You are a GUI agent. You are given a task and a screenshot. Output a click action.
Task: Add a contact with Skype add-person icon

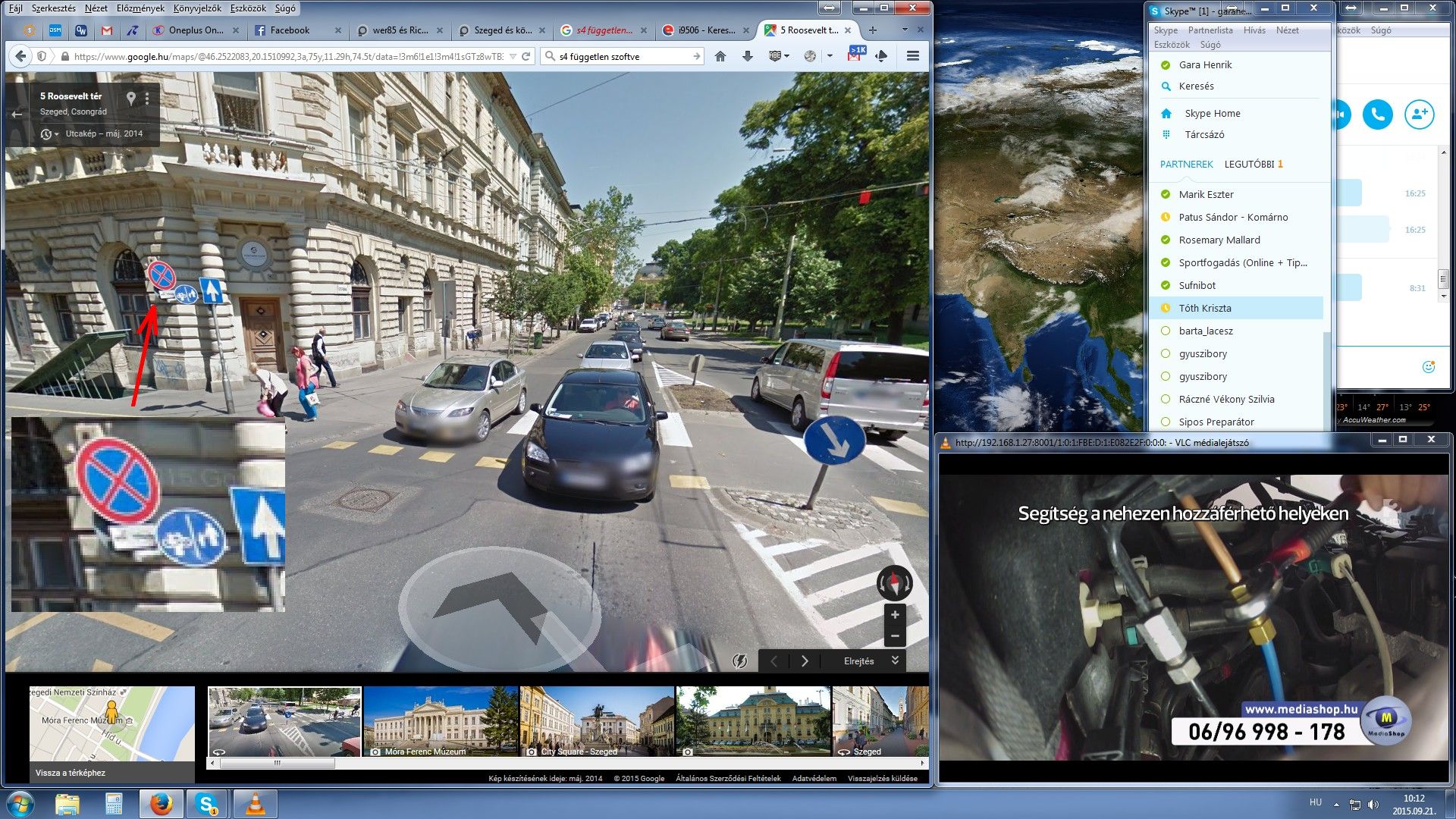(1419, 115)
